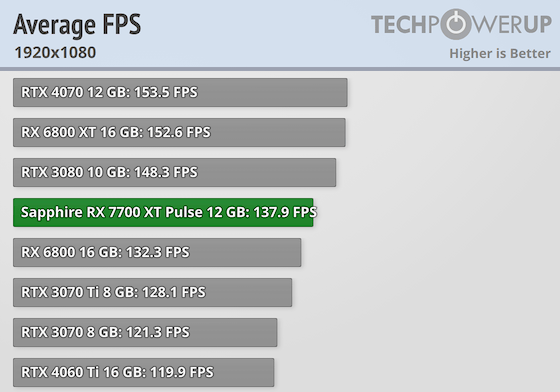Click the 128.1 FPS value text
This screenshot has height=392, width=560.
click(174, 292)
